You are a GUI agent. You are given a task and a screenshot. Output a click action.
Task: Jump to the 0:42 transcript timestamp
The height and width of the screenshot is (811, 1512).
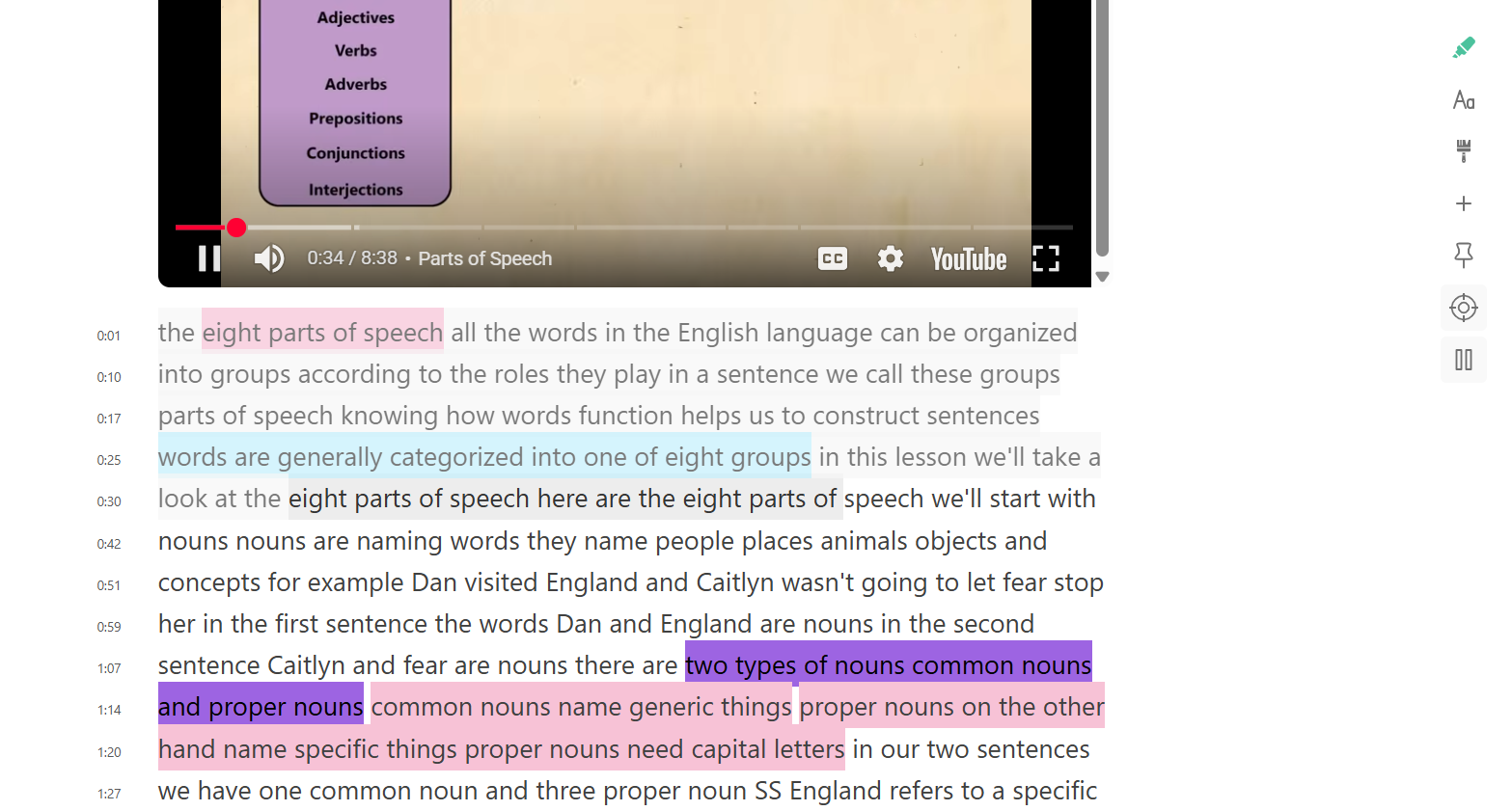pos(108,543)
